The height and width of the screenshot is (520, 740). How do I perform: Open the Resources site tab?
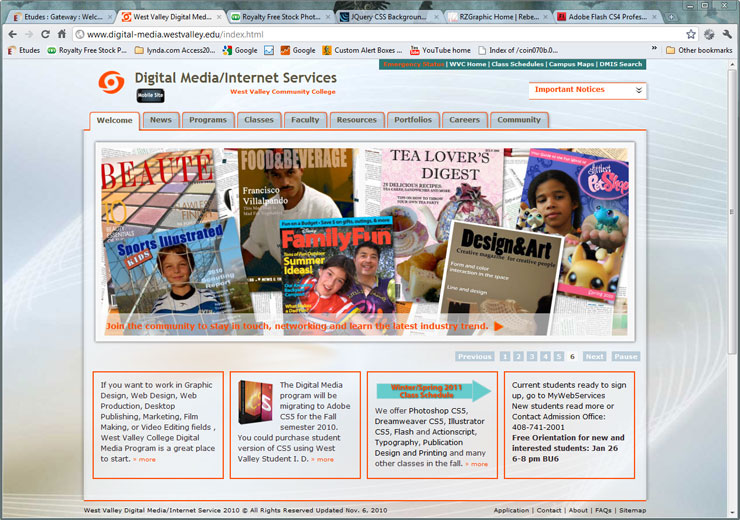[357, 120]
